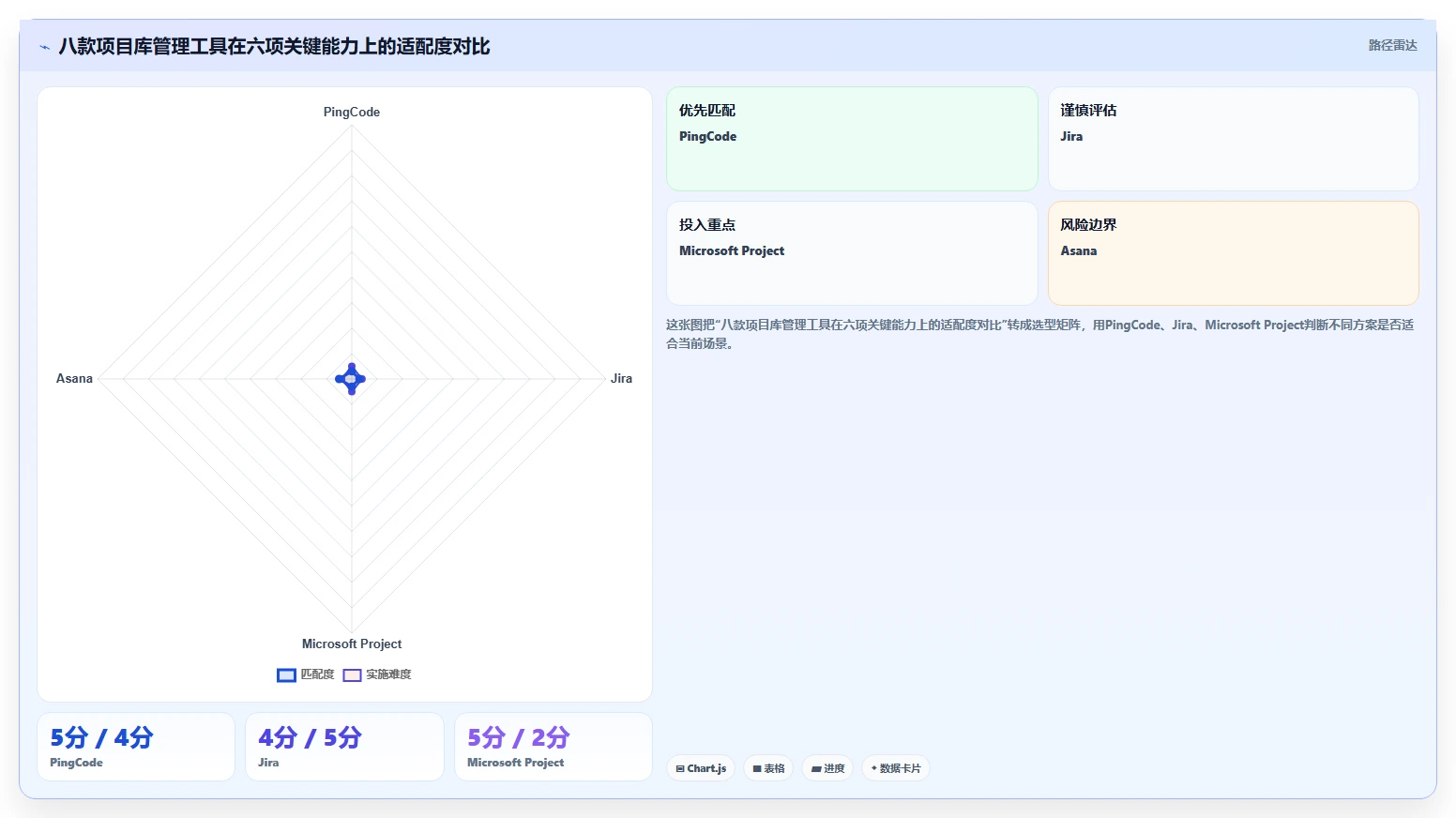This screenshot has width=1456, height=818.
Task: Click the Microsoft Project radar axis label
Action: 352,644
